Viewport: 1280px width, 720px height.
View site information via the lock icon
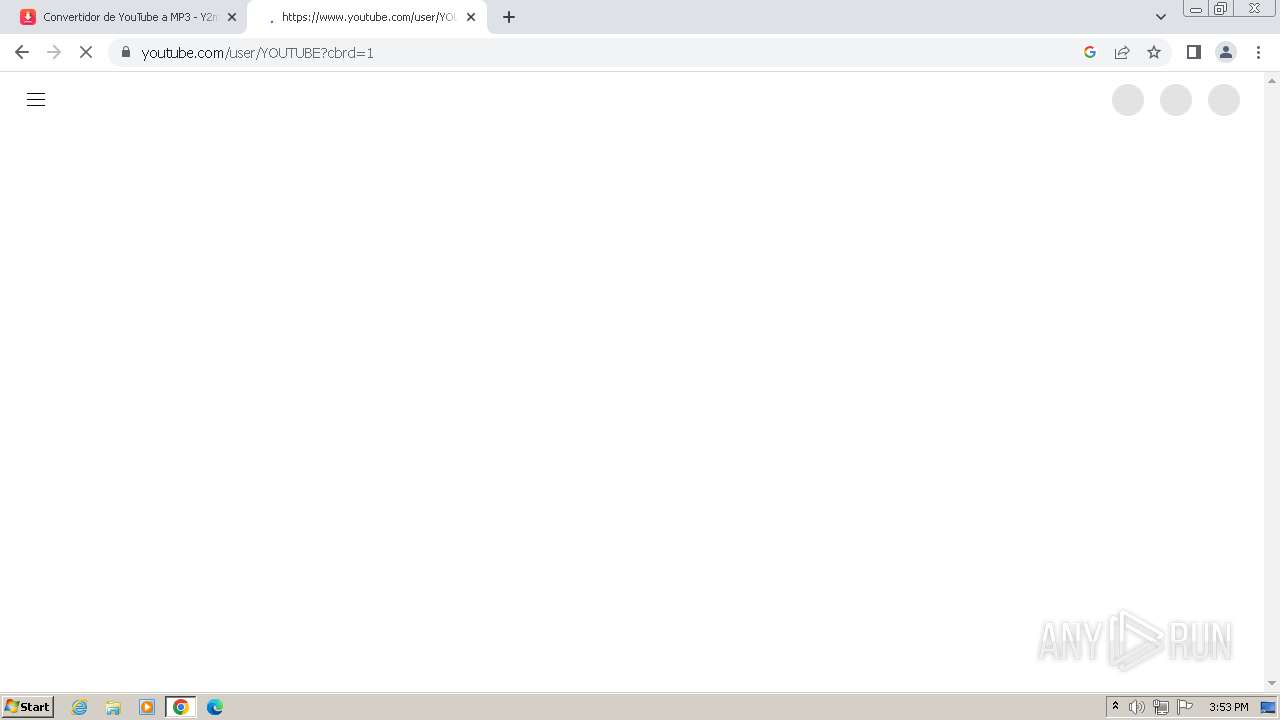click(126, 52)
